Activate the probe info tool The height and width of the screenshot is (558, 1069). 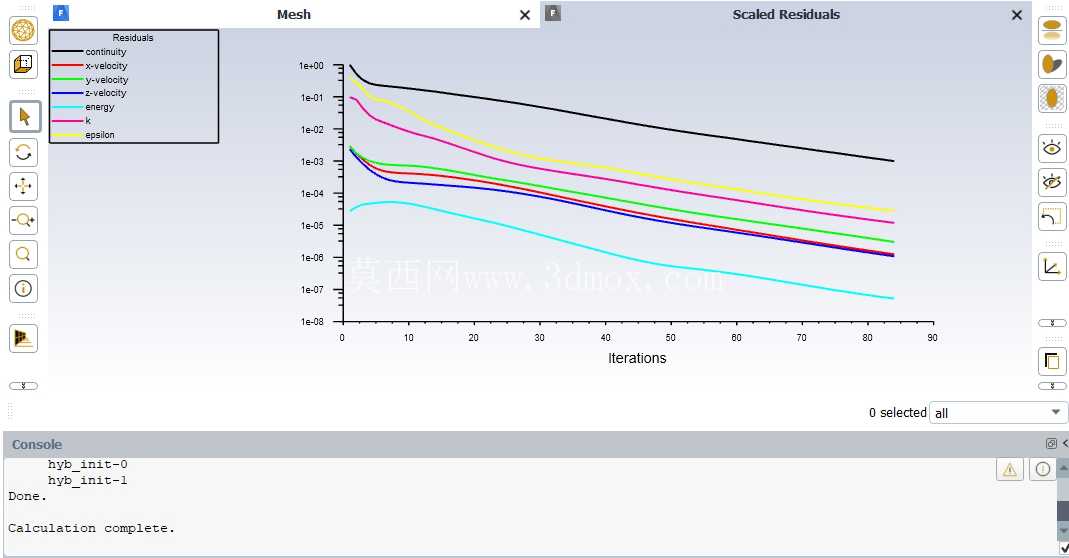pyautogui.click(x=23, y=289)
